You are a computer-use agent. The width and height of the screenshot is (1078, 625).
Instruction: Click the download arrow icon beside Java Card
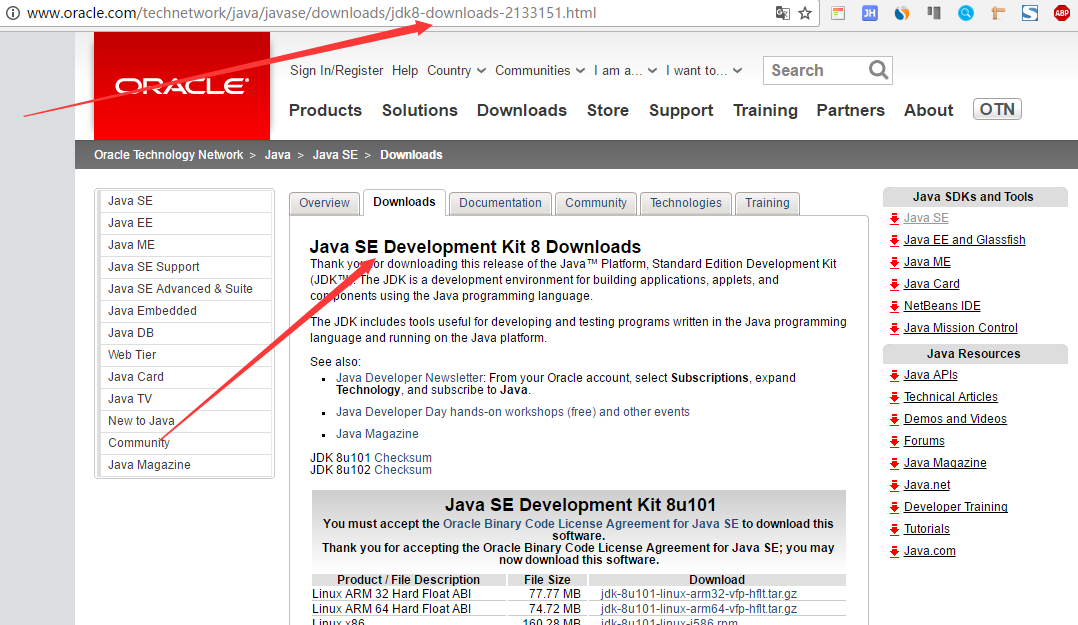894,285
